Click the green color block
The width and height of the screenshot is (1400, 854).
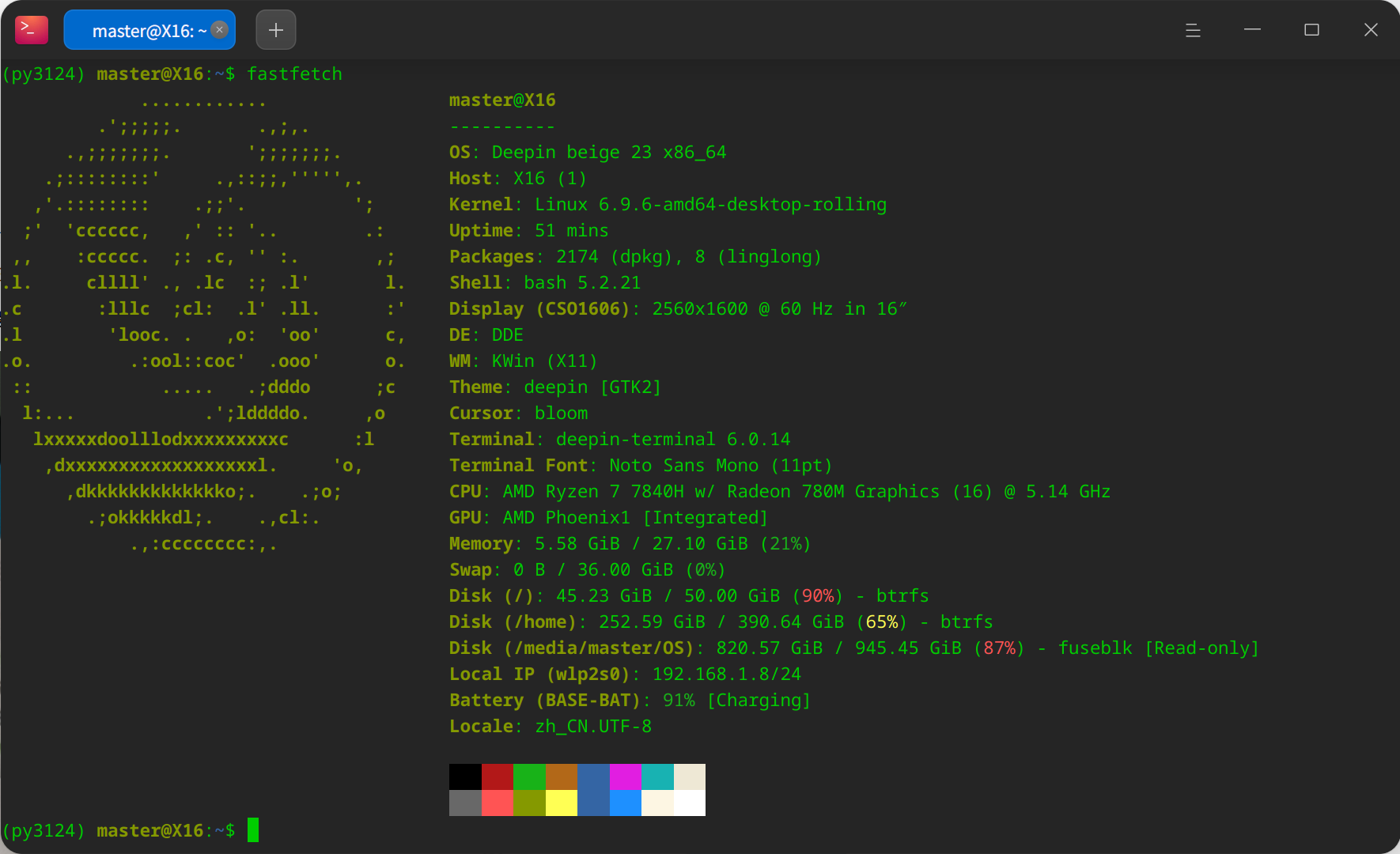(x=529, y=777)
